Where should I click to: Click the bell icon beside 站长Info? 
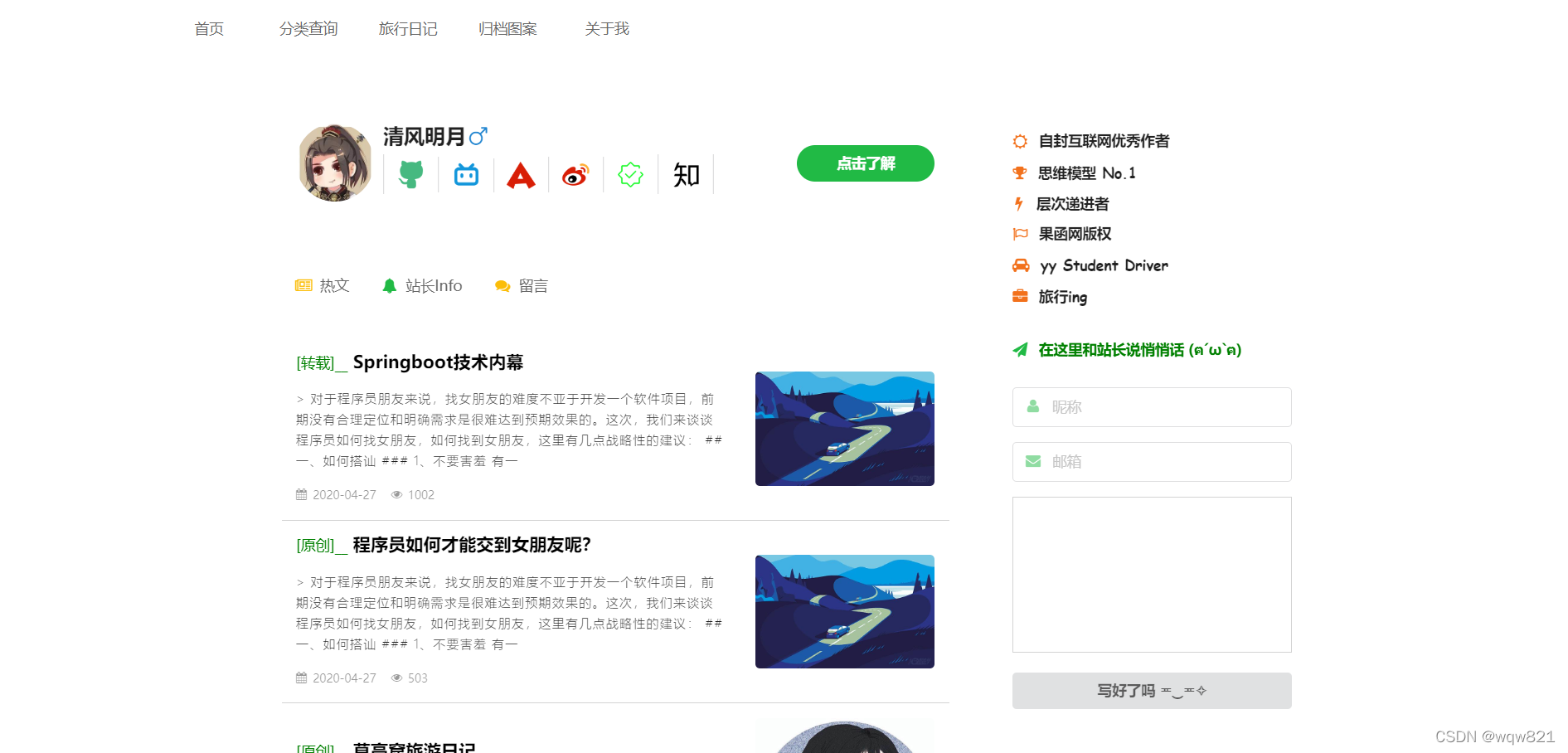pos(389,285)
